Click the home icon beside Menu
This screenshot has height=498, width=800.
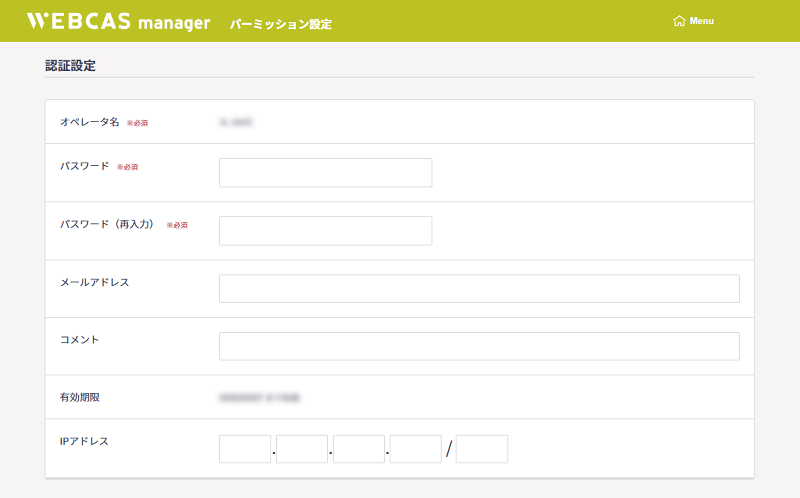pos(679,21)
